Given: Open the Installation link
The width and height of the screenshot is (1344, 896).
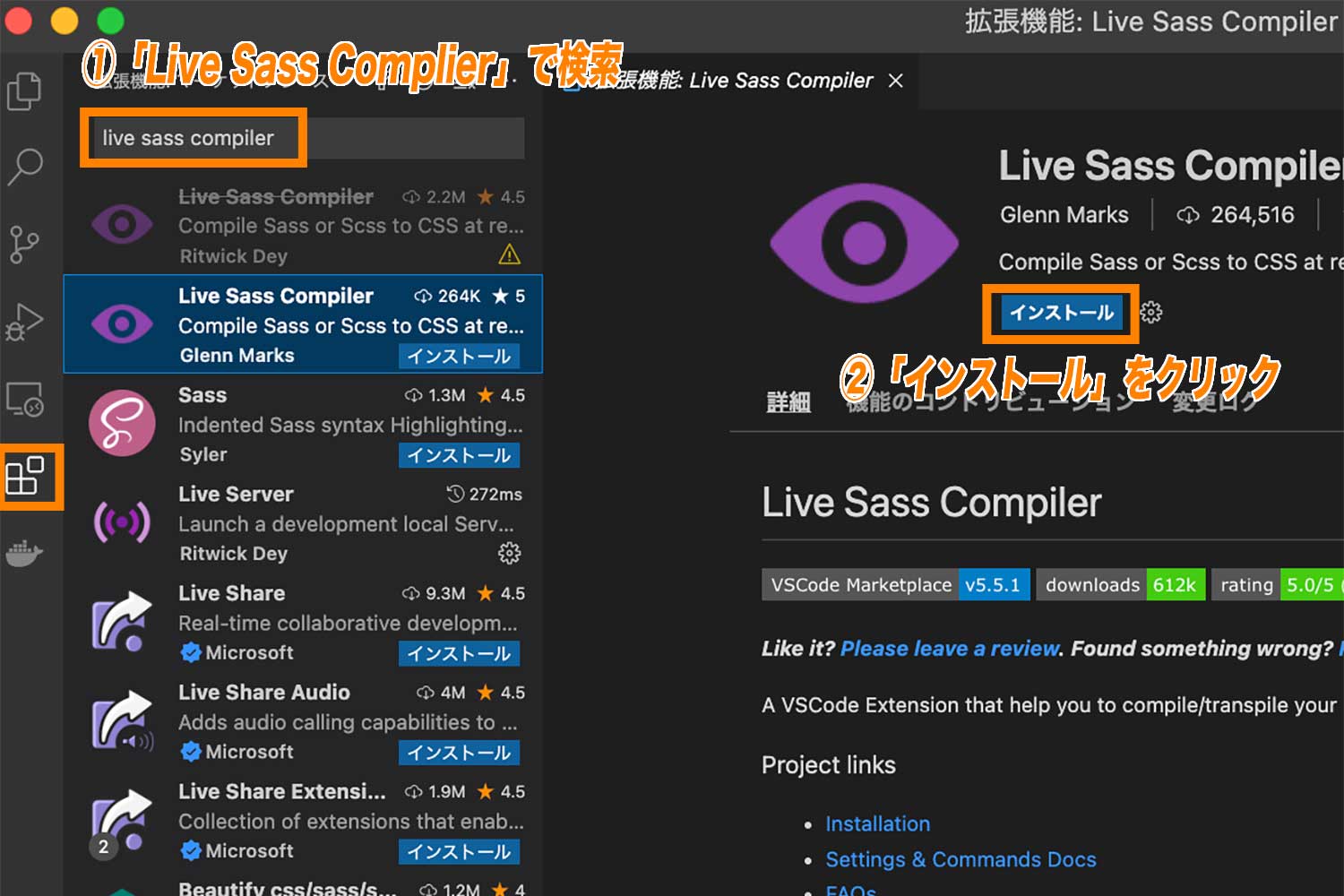Looking at the screenshot, I should pos(877,823).
